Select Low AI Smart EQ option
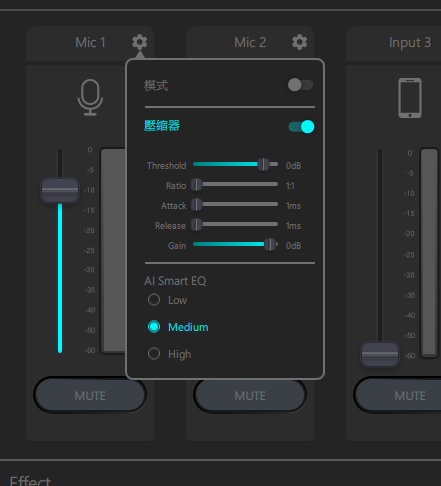441x486 pixels. click(154, 300)
